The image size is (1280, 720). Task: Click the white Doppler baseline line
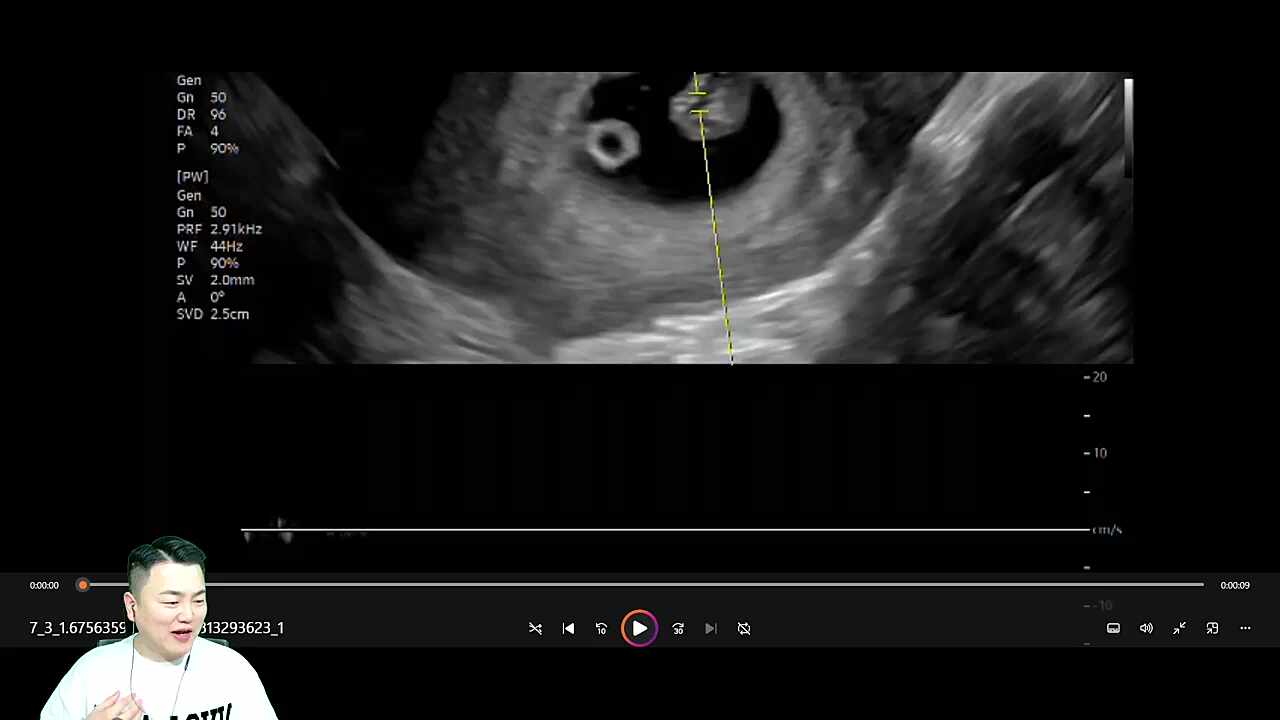[665, 529]
